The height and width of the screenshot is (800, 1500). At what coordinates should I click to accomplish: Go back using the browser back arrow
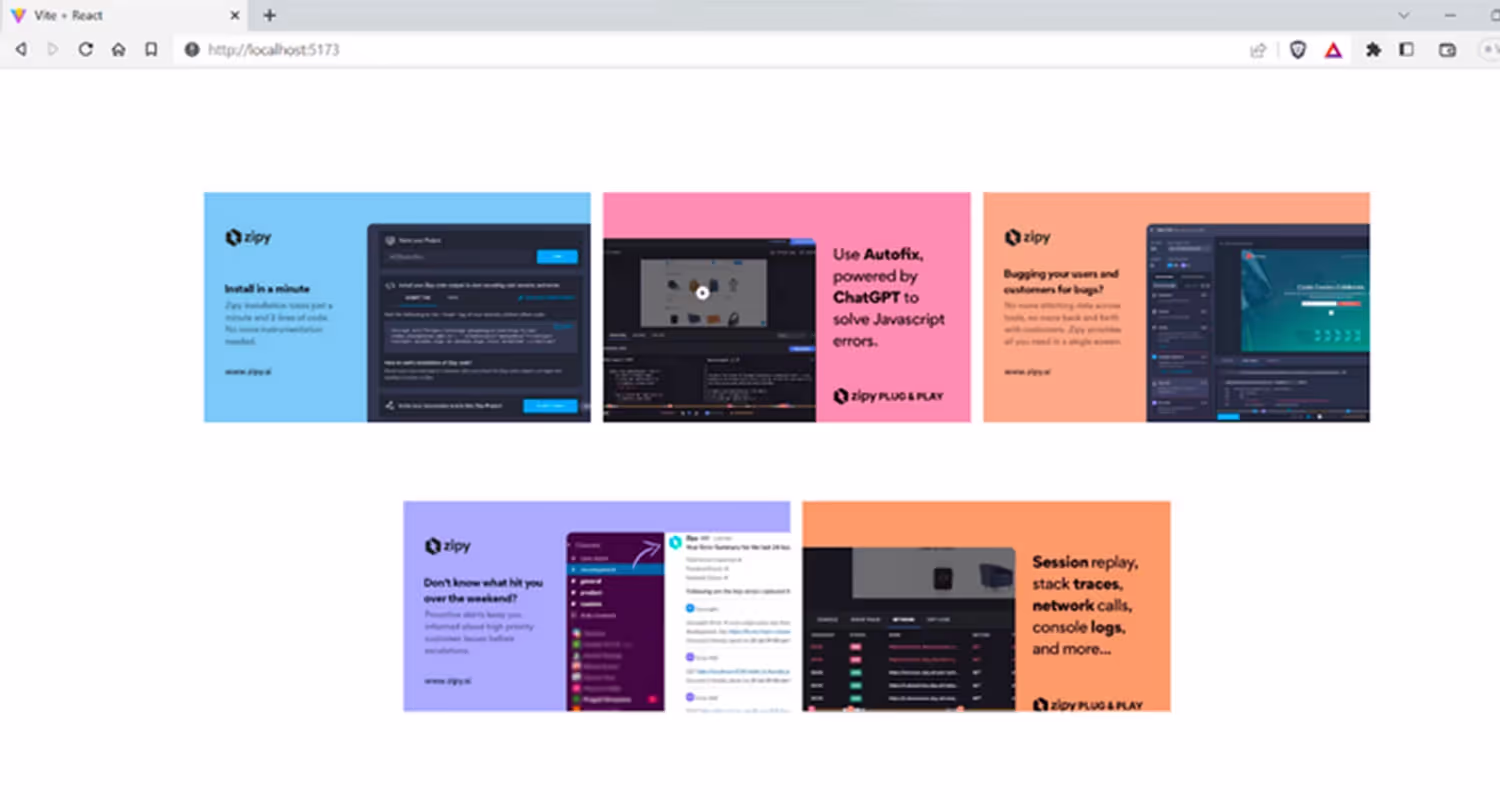click(x=20, y=49)
